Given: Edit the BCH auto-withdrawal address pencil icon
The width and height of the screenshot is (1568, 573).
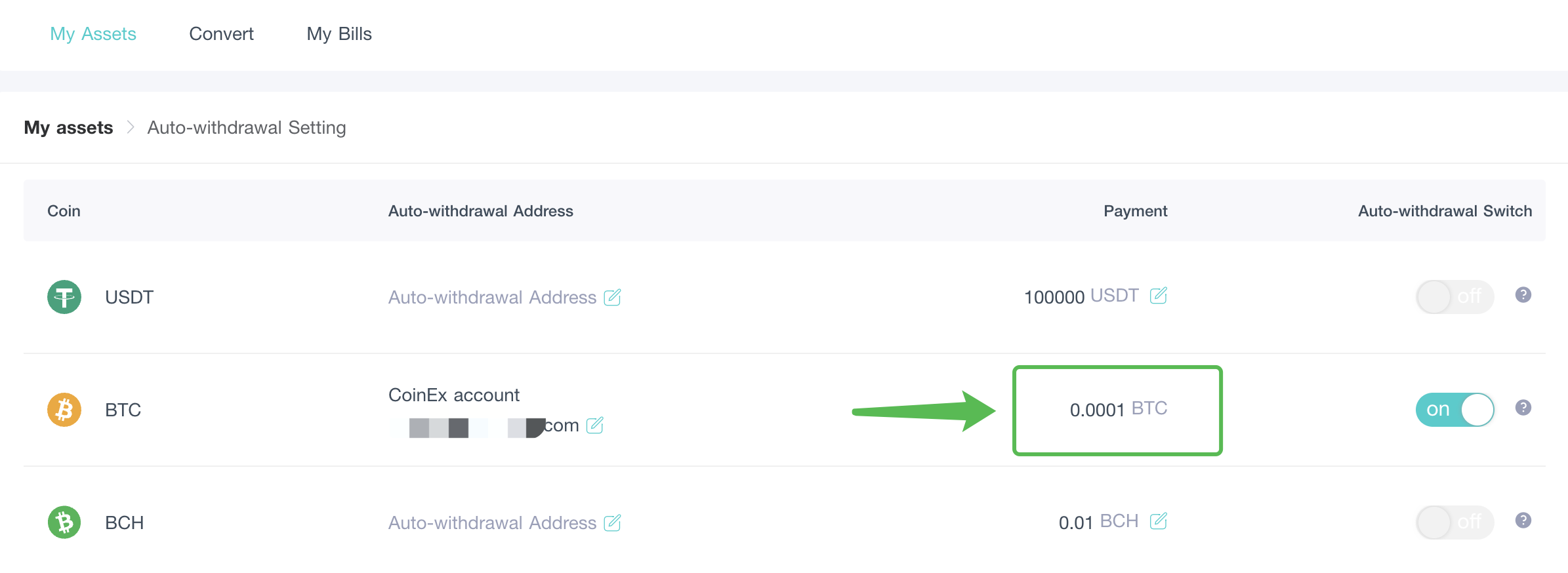Looking at the screenshot, I should 612,523.
